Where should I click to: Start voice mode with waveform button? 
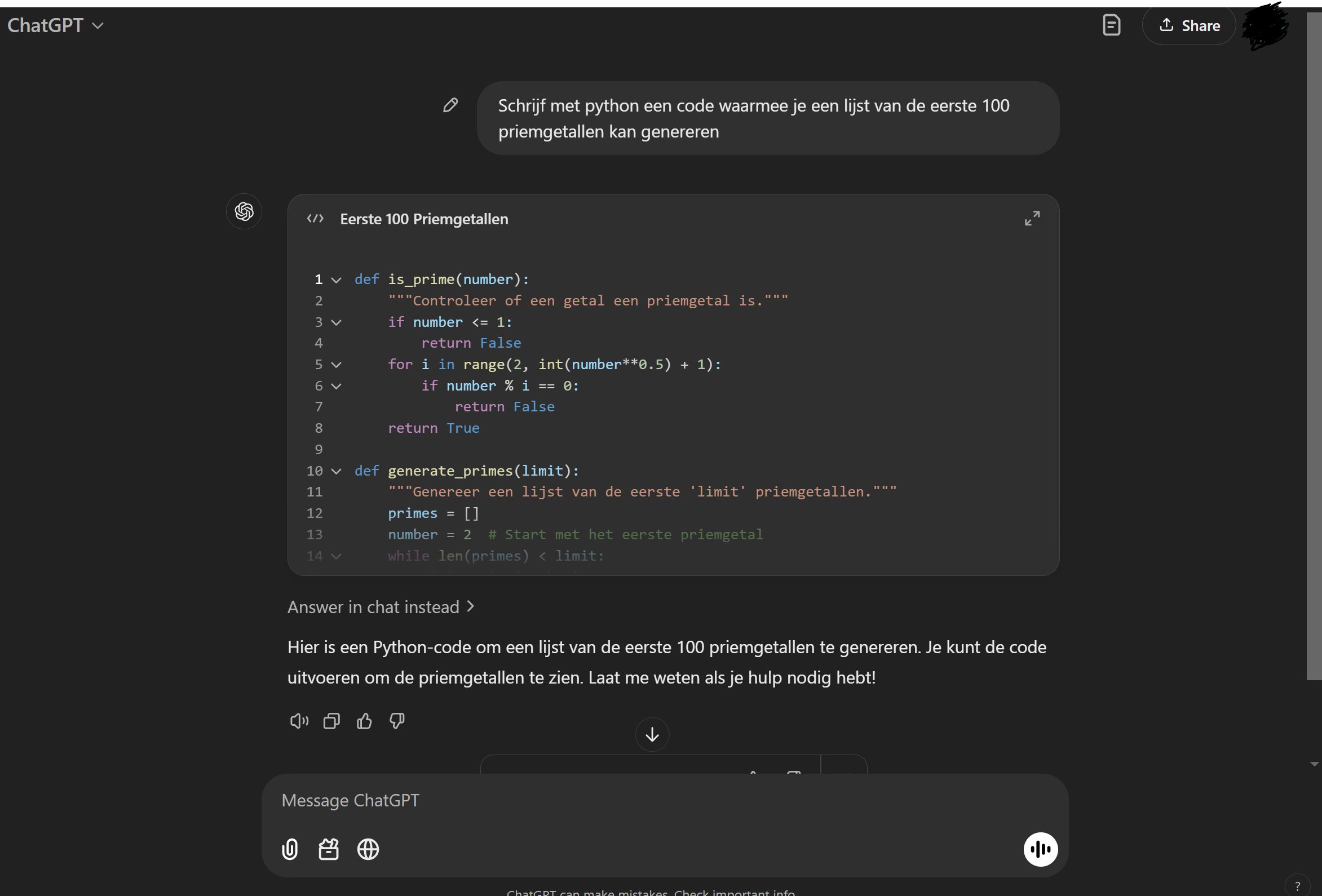click(x=1041, y=849)
